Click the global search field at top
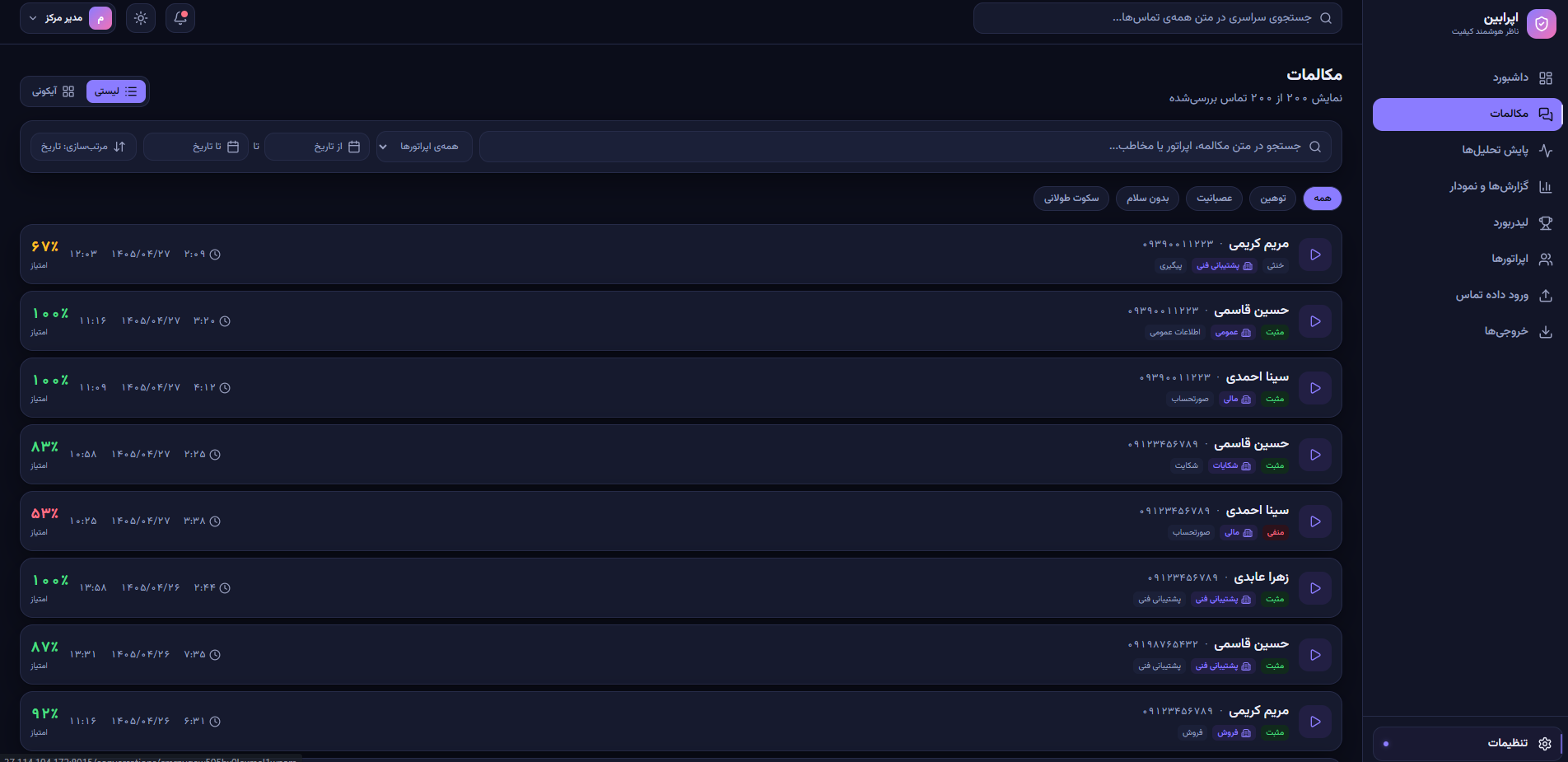The width and height of the screenshot is (1568, 762). [x=1157, y=18]
